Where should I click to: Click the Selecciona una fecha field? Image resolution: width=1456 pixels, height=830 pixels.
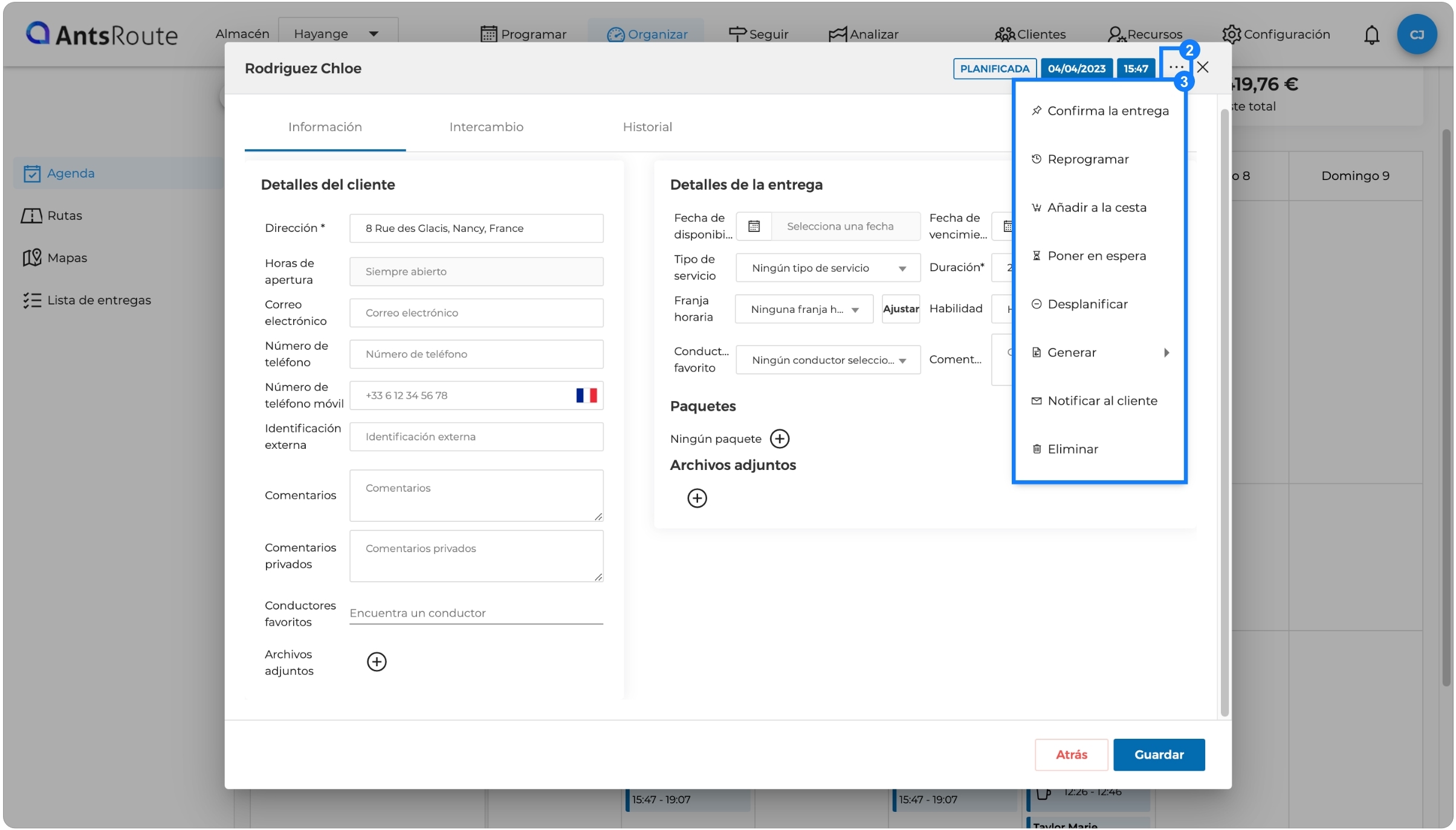846,227
